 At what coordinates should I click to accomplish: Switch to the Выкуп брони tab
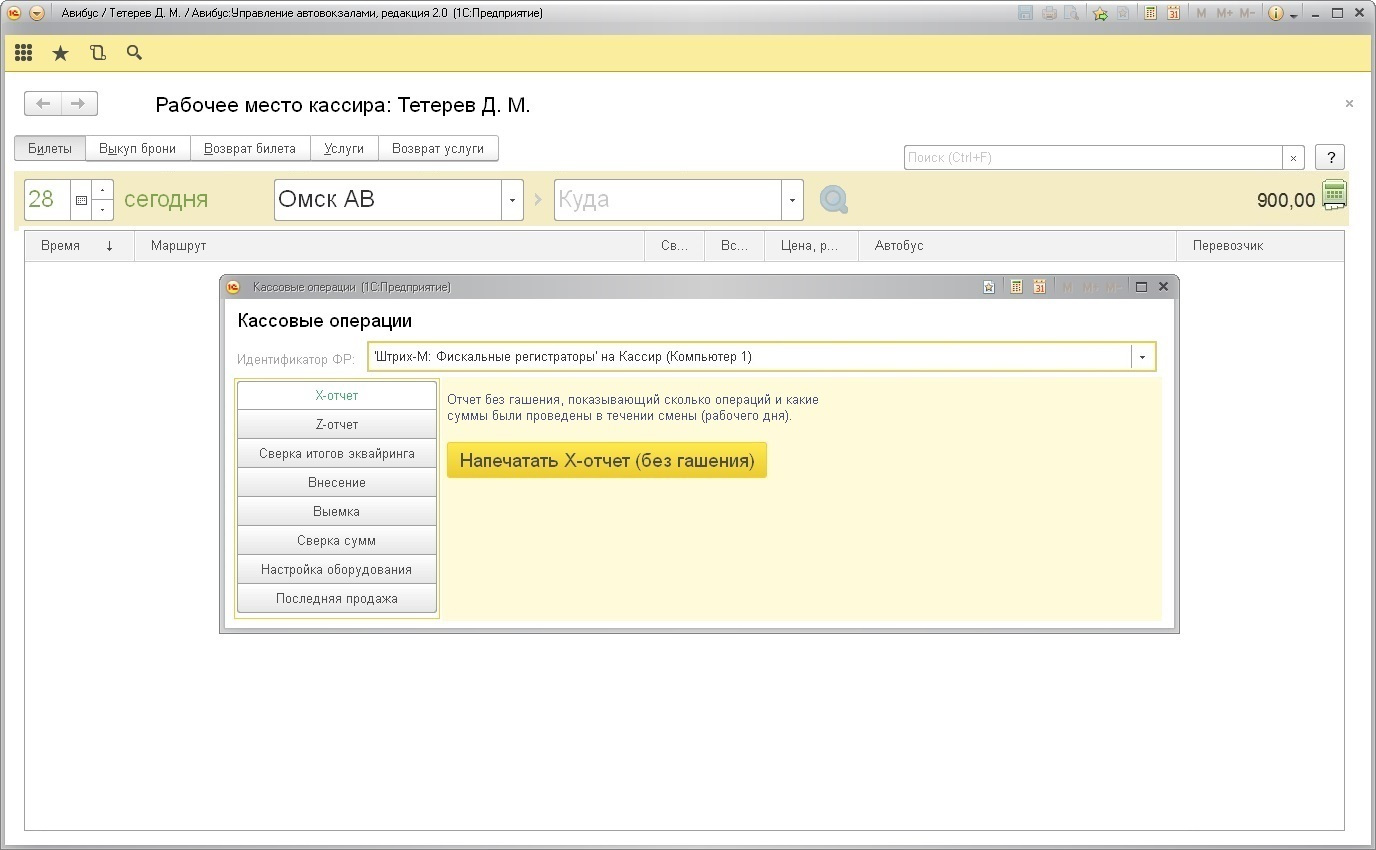tap(137, 148)
